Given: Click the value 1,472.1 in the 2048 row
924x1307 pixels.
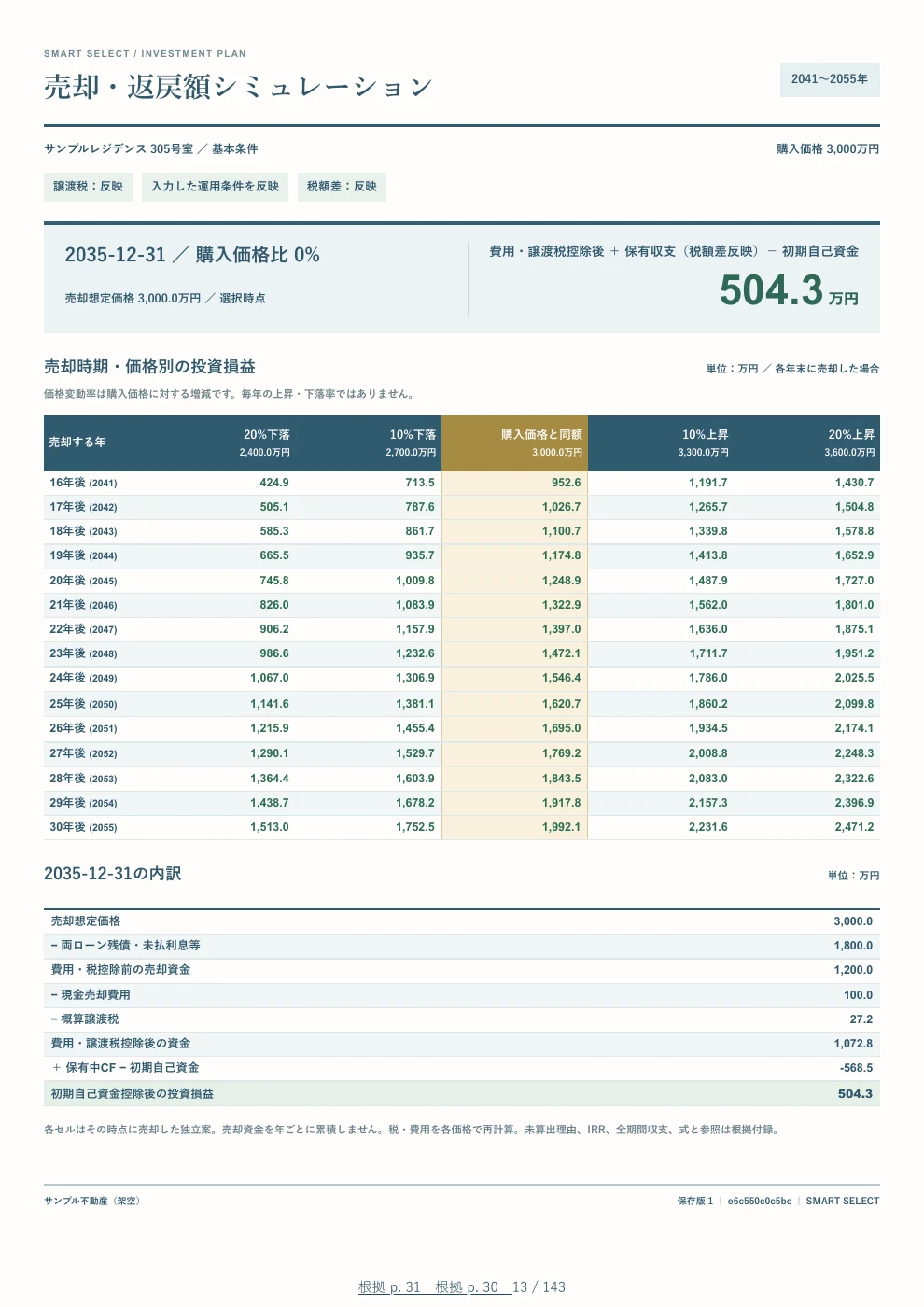Looking at the screenshot, I should coord(561,653).
